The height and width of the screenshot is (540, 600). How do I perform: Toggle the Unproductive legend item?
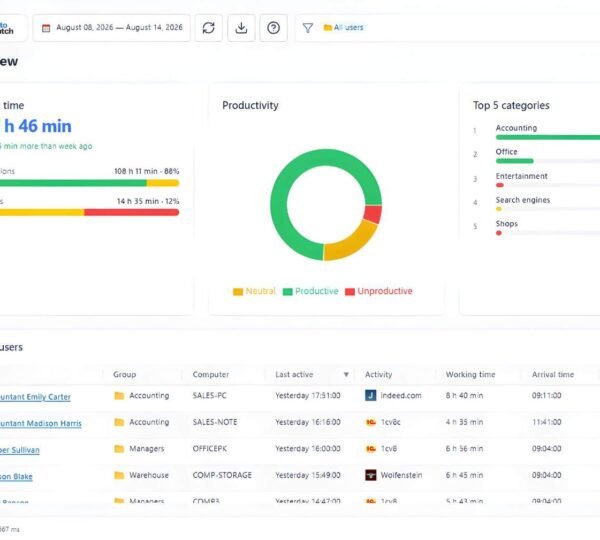(x=379, y=291)
